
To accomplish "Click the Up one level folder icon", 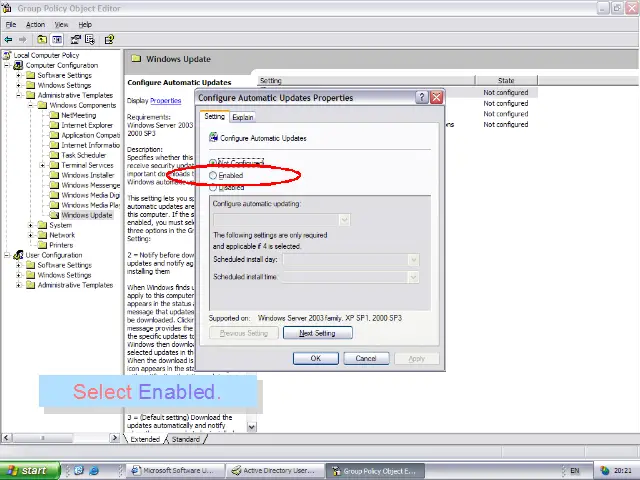I will 42,40.
